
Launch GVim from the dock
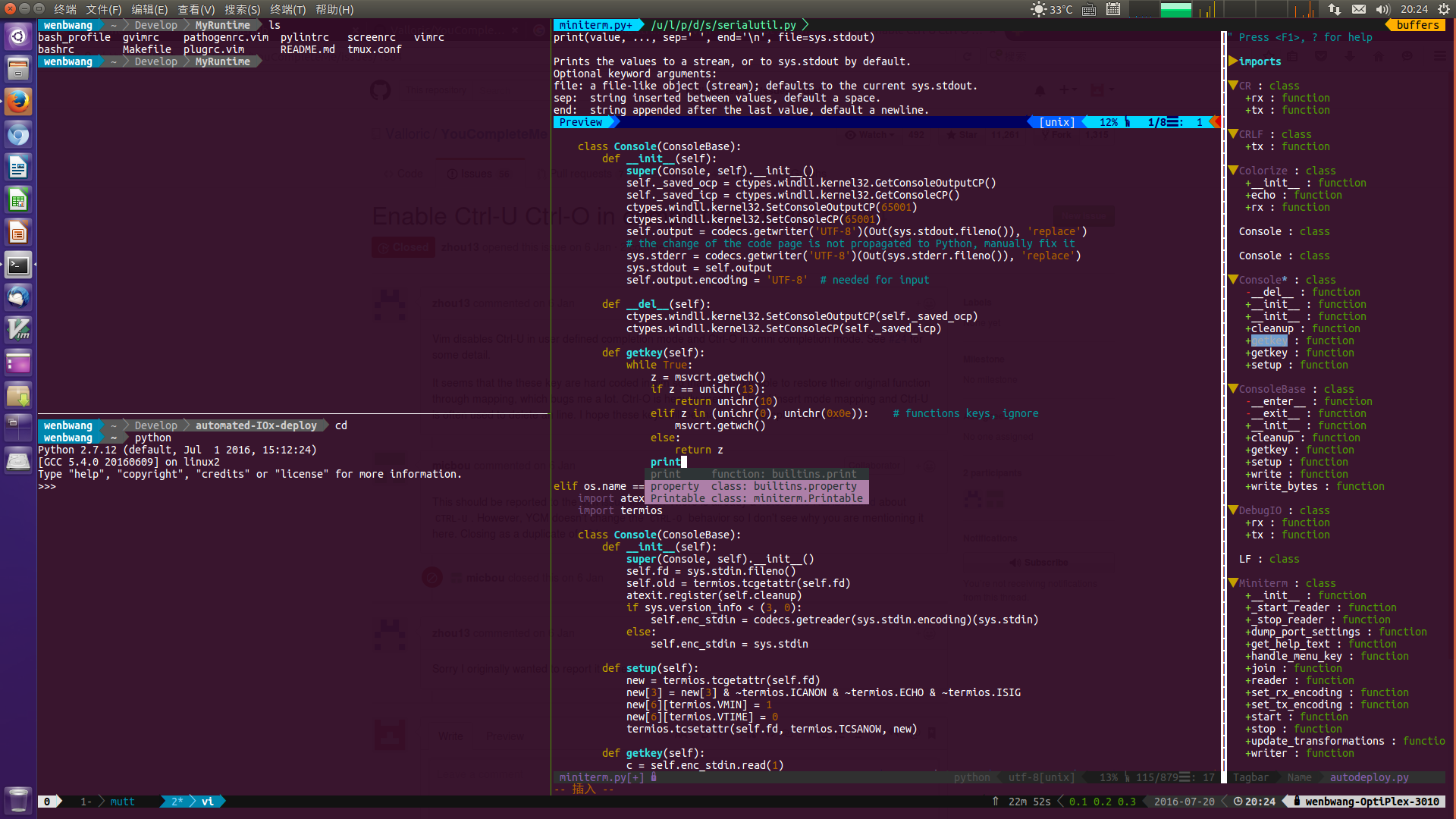click(18, 330)
